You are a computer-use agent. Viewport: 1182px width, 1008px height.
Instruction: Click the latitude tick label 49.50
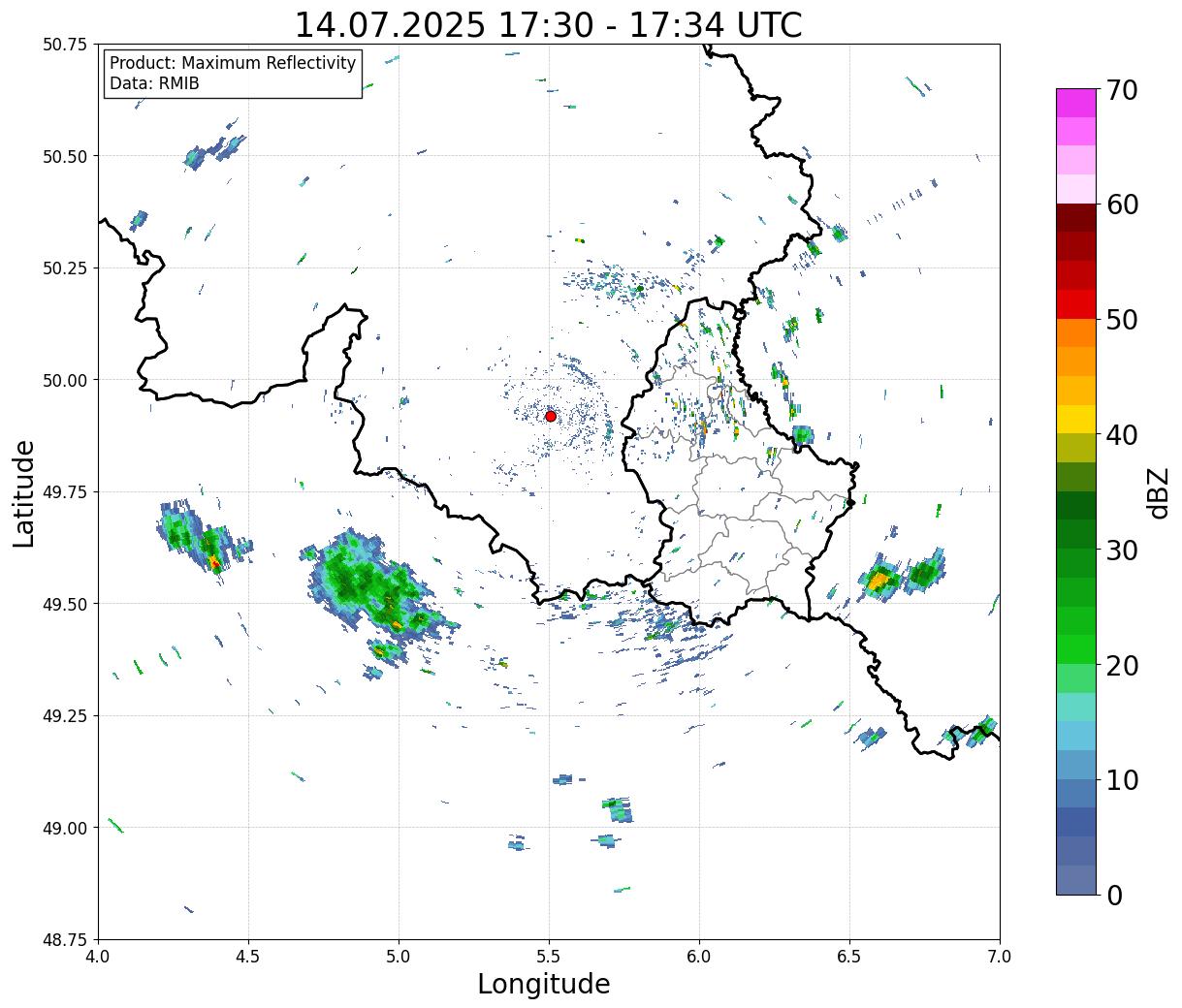66,604
